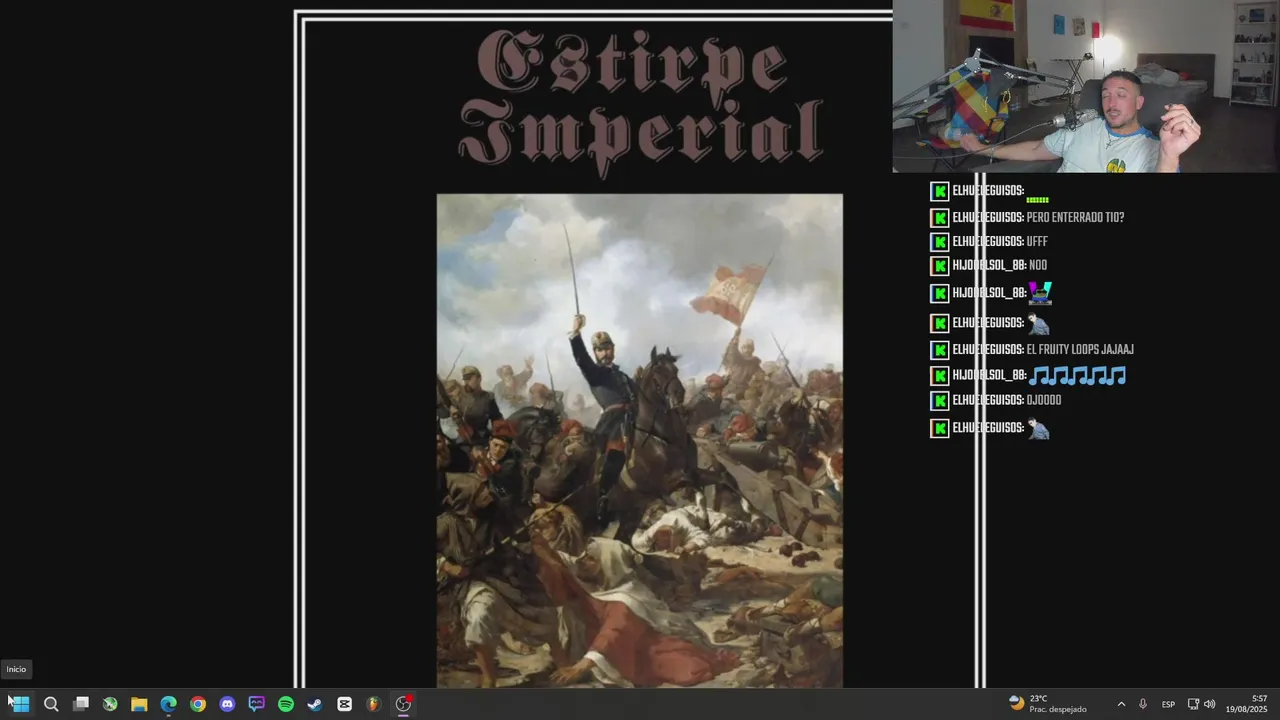This screenshot has height=720, width=1280.
Task: Open File Explorer folder icon
Action: coord(139,704)
